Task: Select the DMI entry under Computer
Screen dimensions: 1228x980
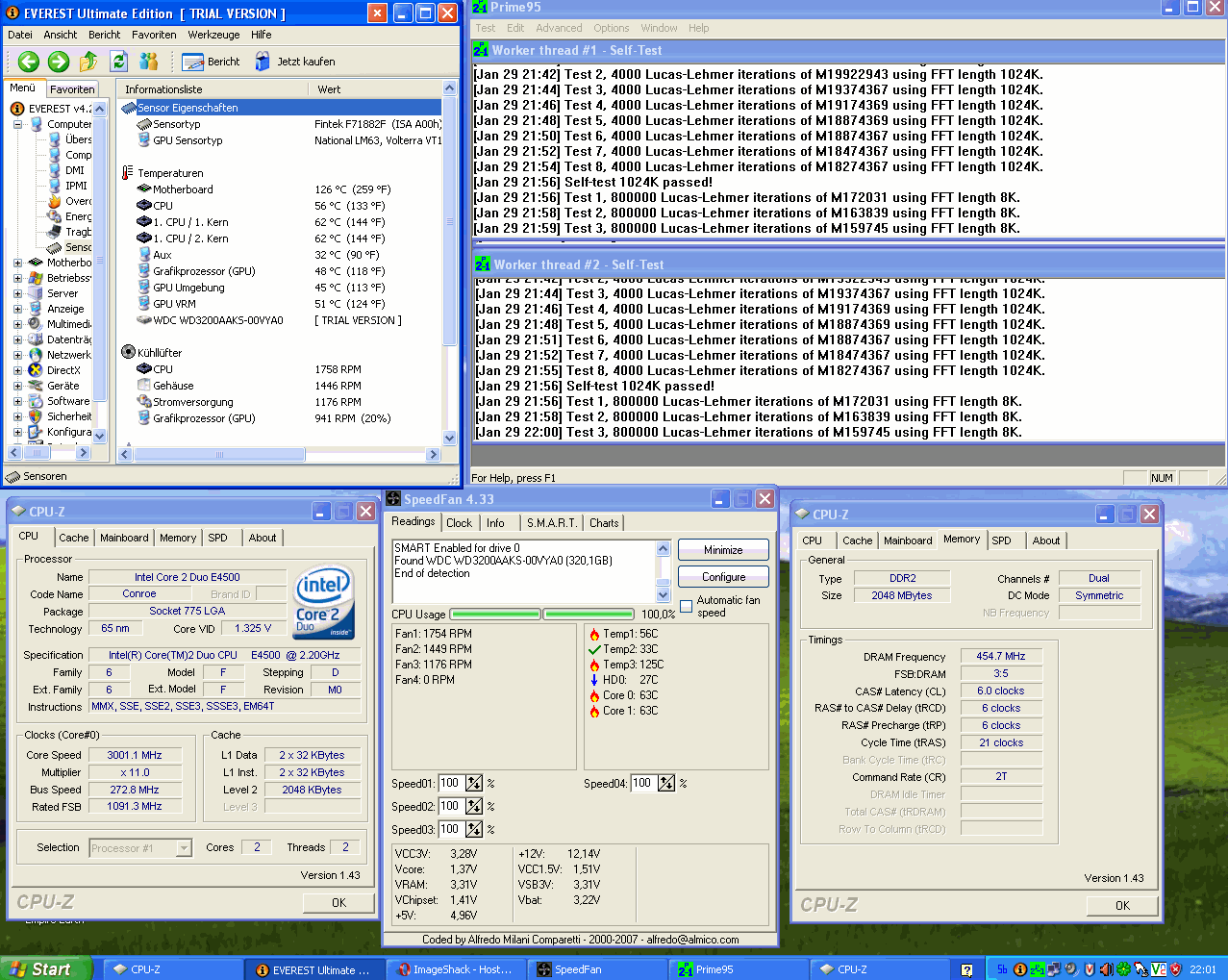Action: pos(74,170)
